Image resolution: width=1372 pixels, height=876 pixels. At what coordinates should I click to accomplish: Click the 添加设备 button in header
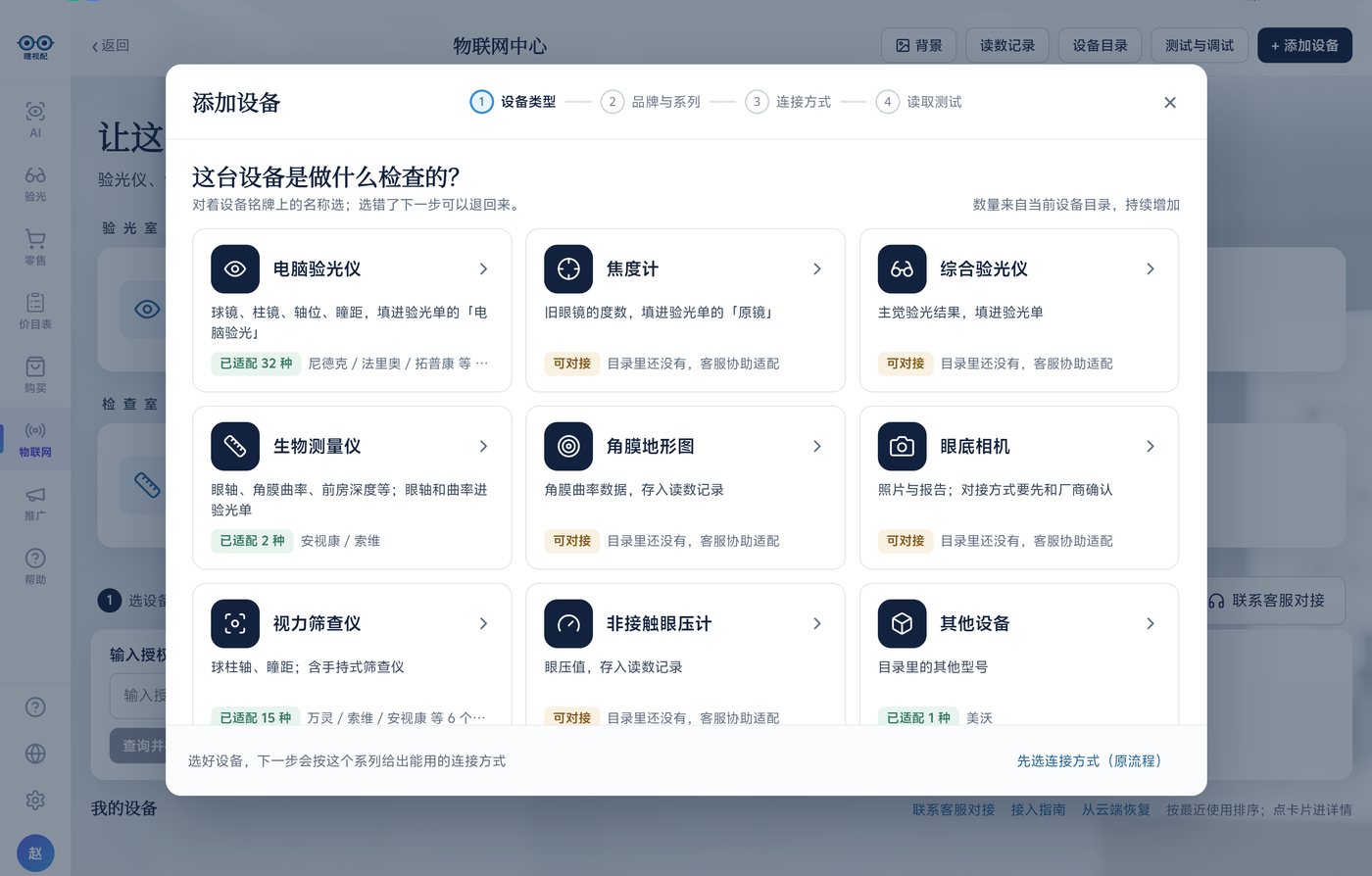(1304, 45)
